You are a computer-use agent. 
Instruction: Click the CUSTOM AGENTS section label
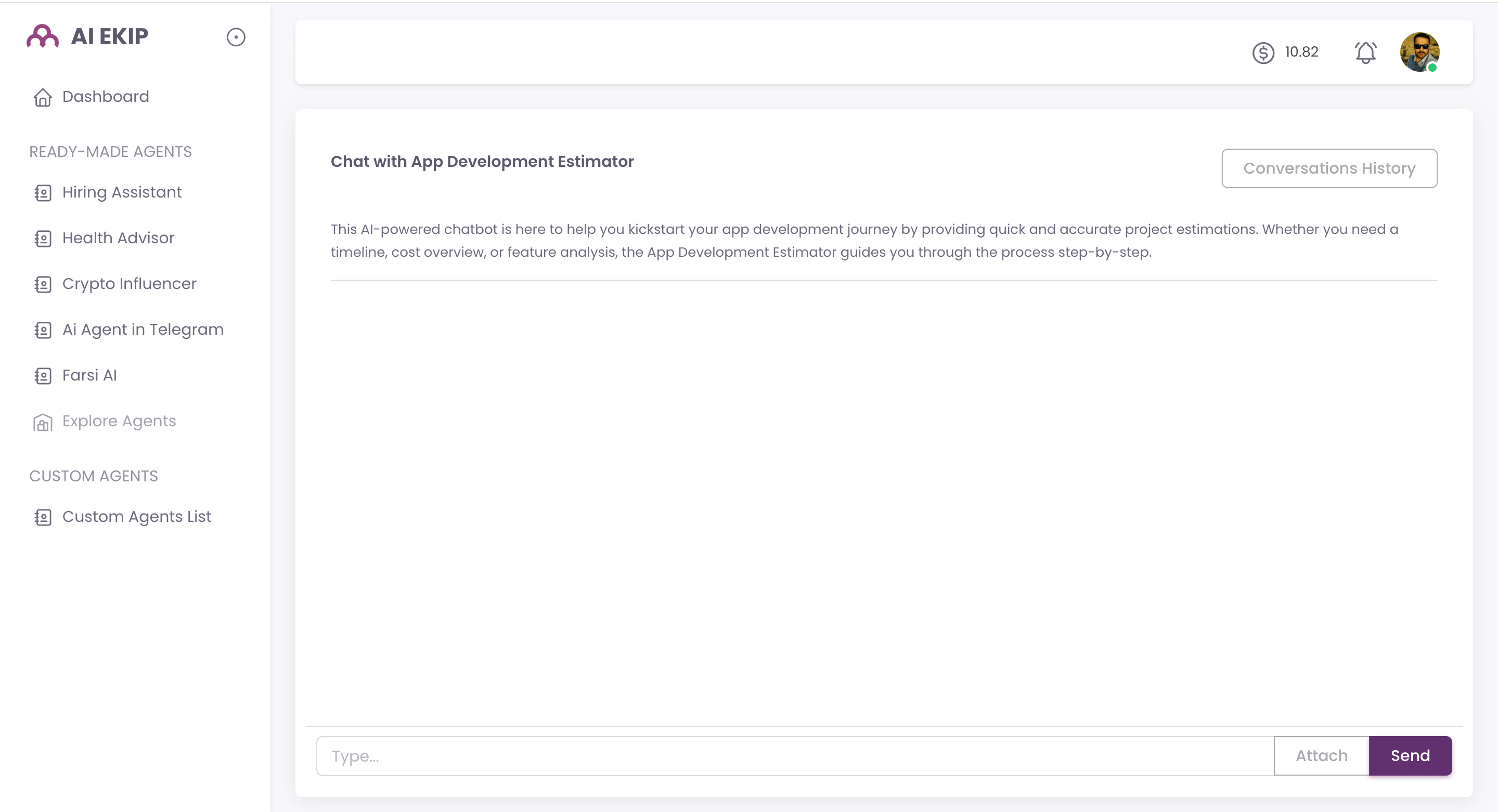point(94,476)
